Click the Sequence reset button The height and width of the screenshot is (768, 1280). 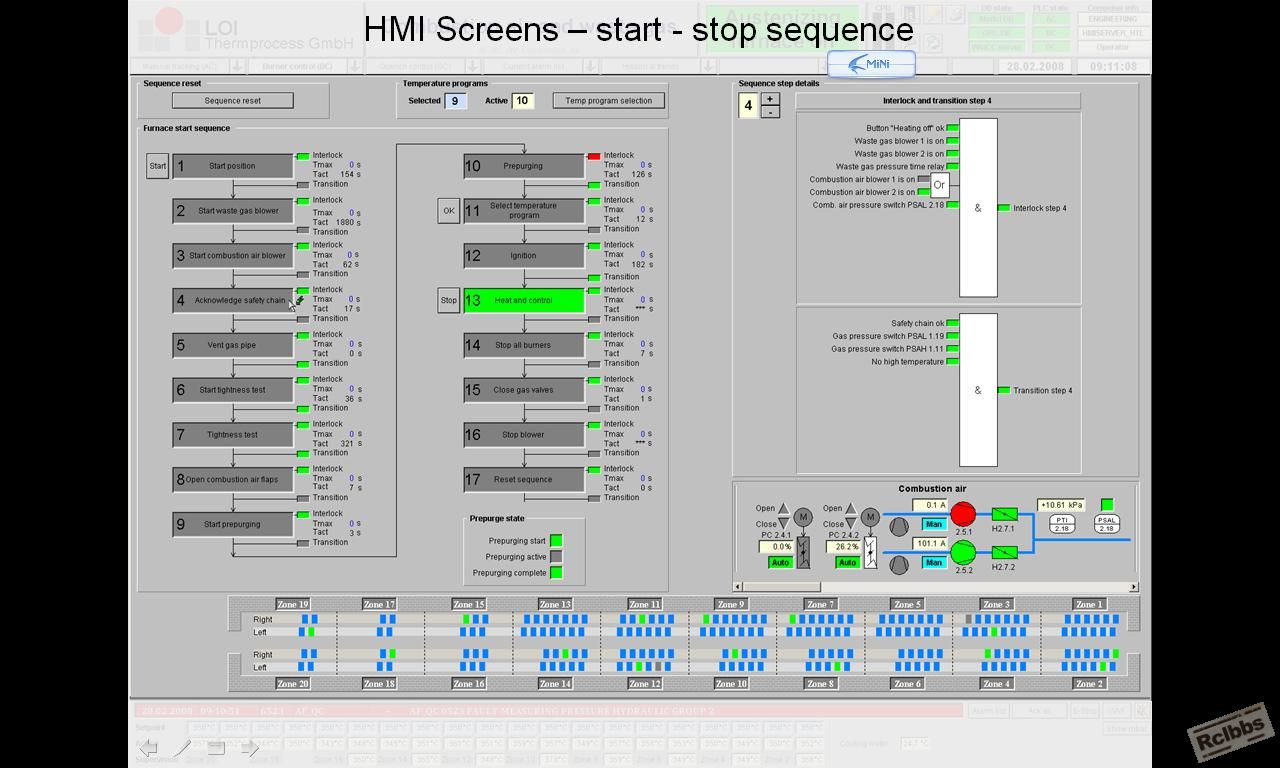(x=233, y=100)
